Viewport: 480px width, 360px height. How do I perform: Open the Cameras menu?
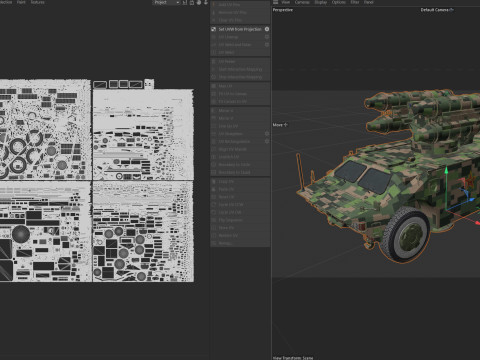tap(302, 2)
